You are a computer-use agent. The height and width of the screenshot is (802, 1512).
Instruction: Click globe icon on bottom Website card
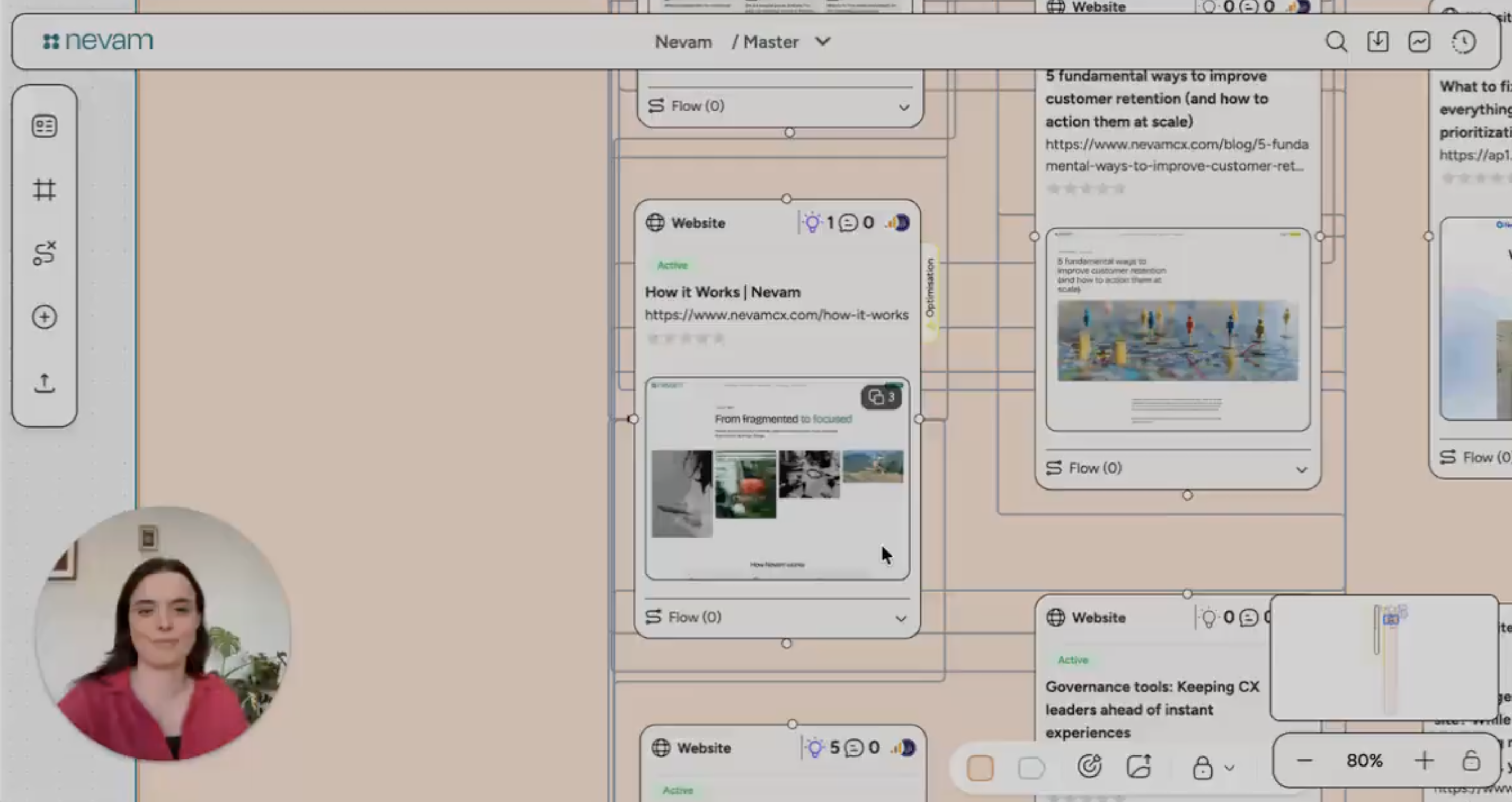pos(661,748)
